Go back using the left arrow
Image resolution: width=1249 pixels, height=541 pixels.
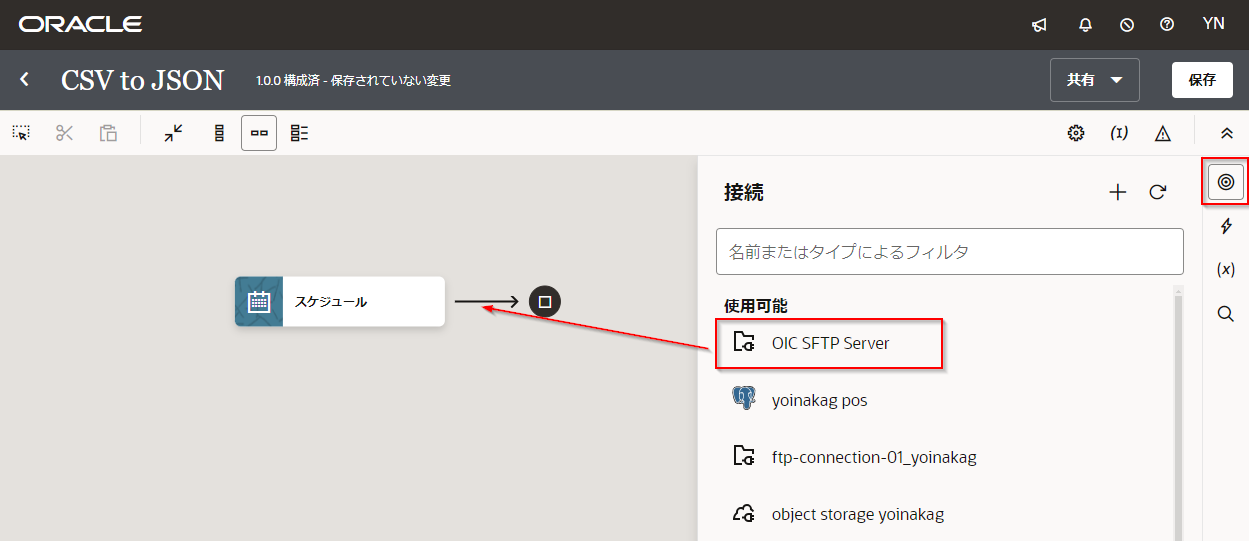[x=25, y=80]
